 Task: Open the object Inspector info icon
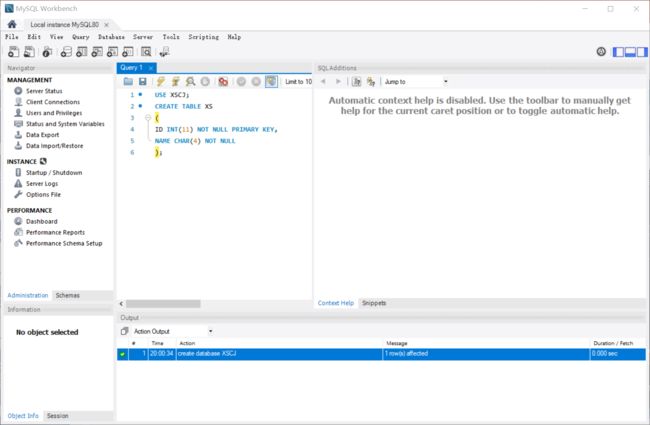point(47,52)
